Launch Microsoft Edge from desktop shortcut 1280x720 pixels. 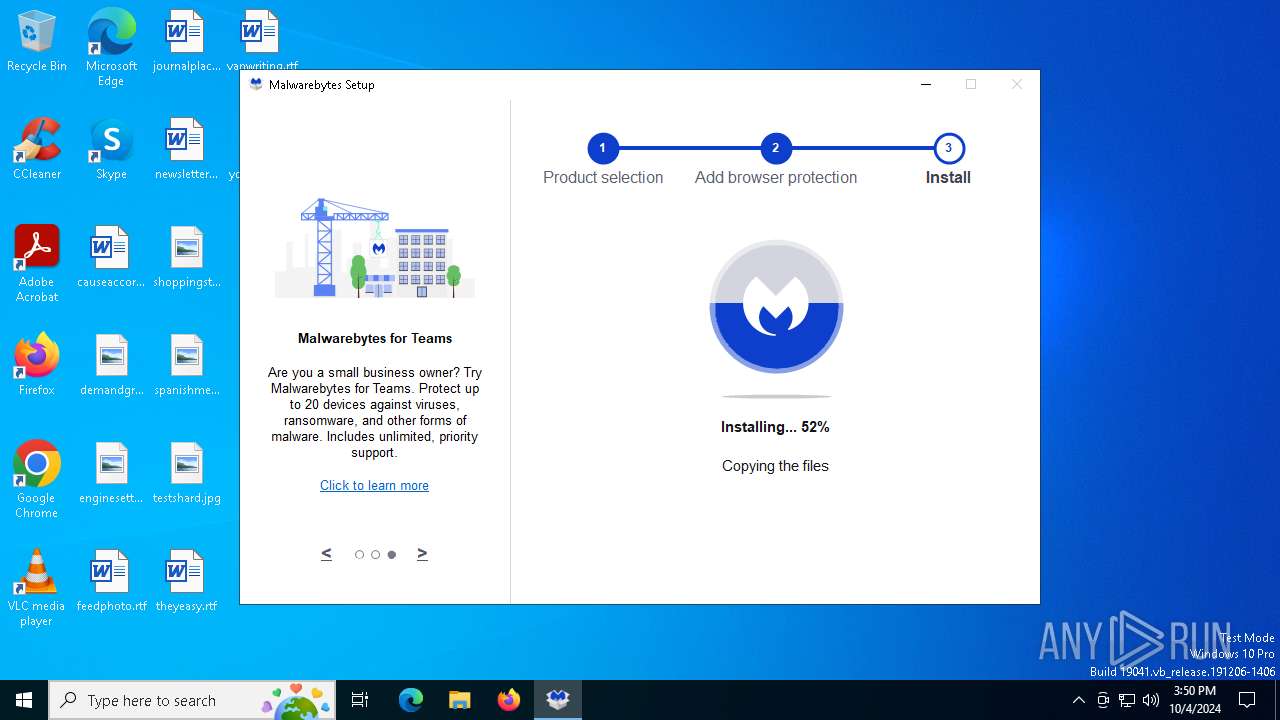pos(111,48)
